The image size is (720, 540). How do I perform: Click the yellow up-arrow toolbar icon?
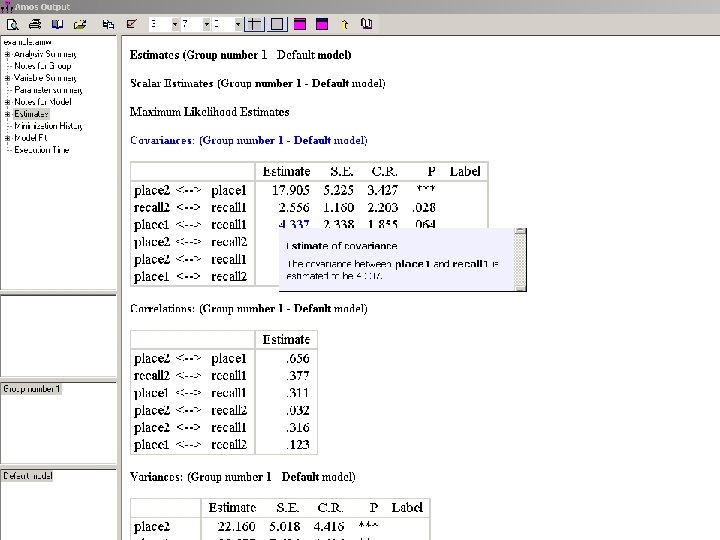pyautogui.click(x=344, y=24)
